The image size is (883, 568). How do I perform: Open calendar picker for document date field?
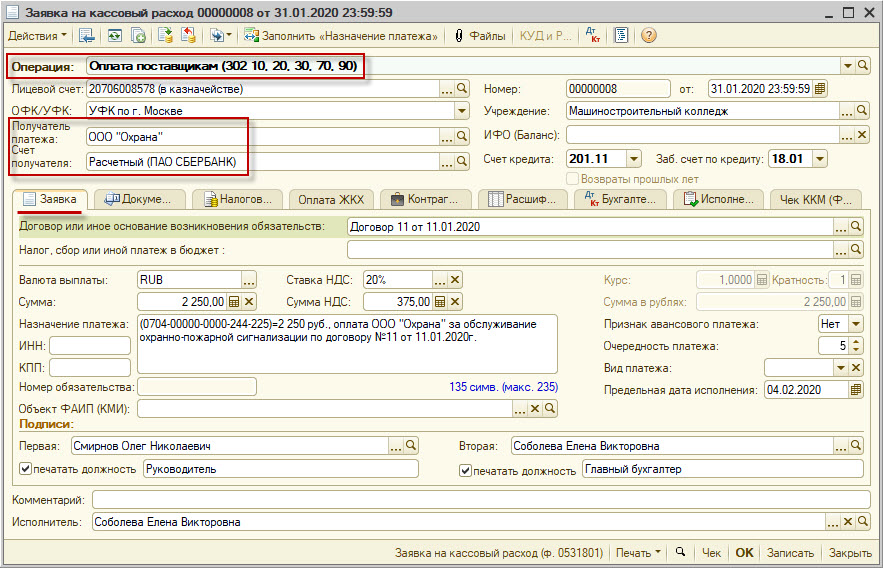click(x=820, y=88)
